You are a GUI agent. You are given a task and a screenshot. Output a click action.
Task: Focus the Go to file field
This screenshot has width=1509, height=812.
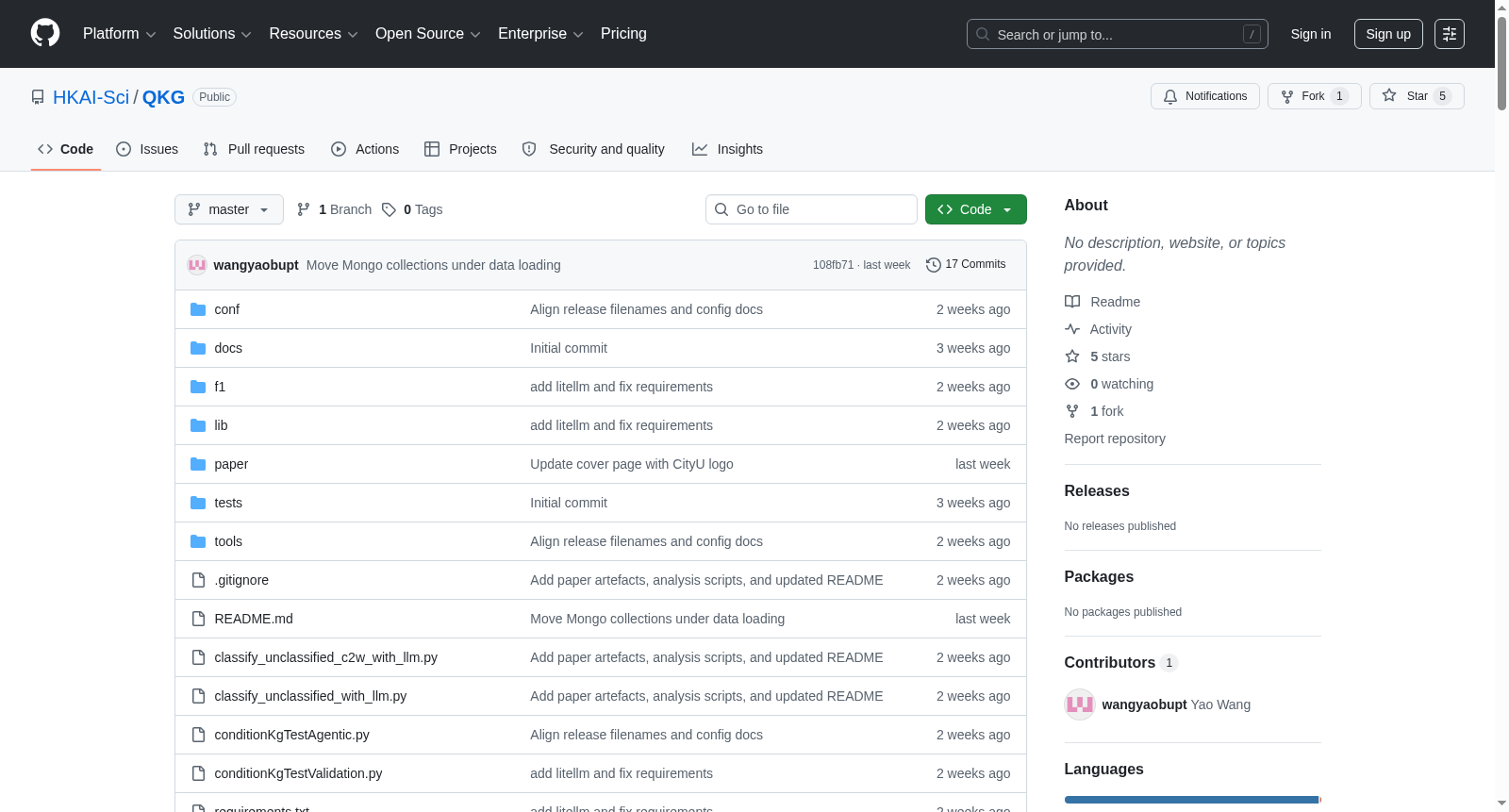click(x=811, y=209)
